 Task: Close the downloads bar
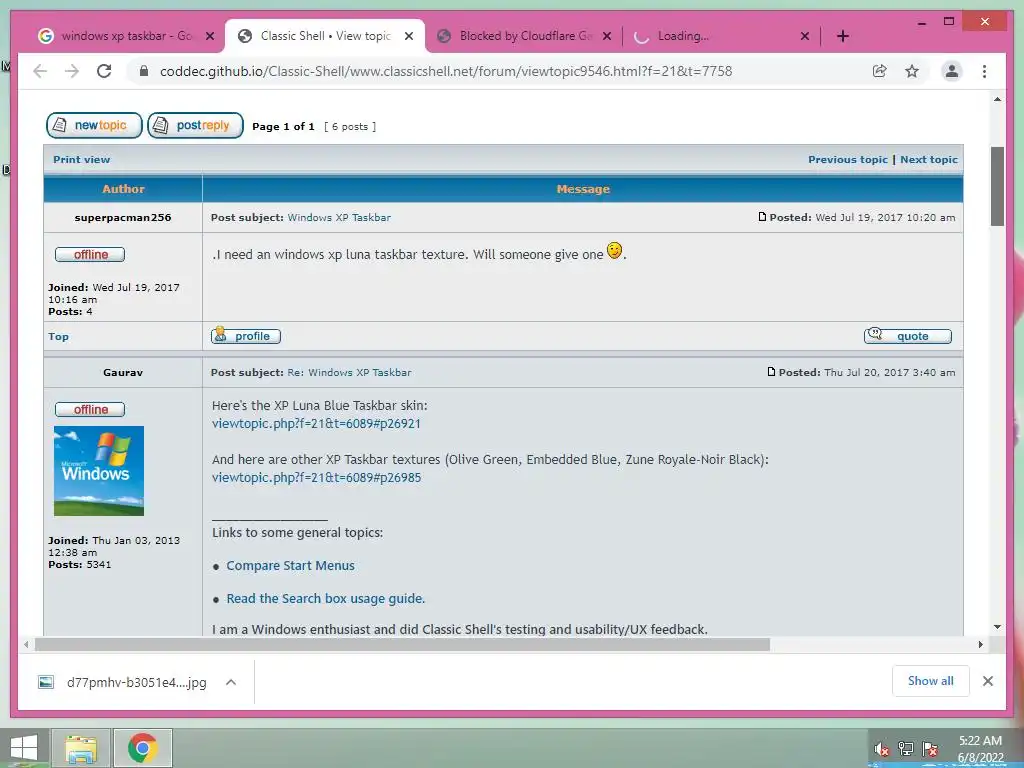click(x=987, y=681)
